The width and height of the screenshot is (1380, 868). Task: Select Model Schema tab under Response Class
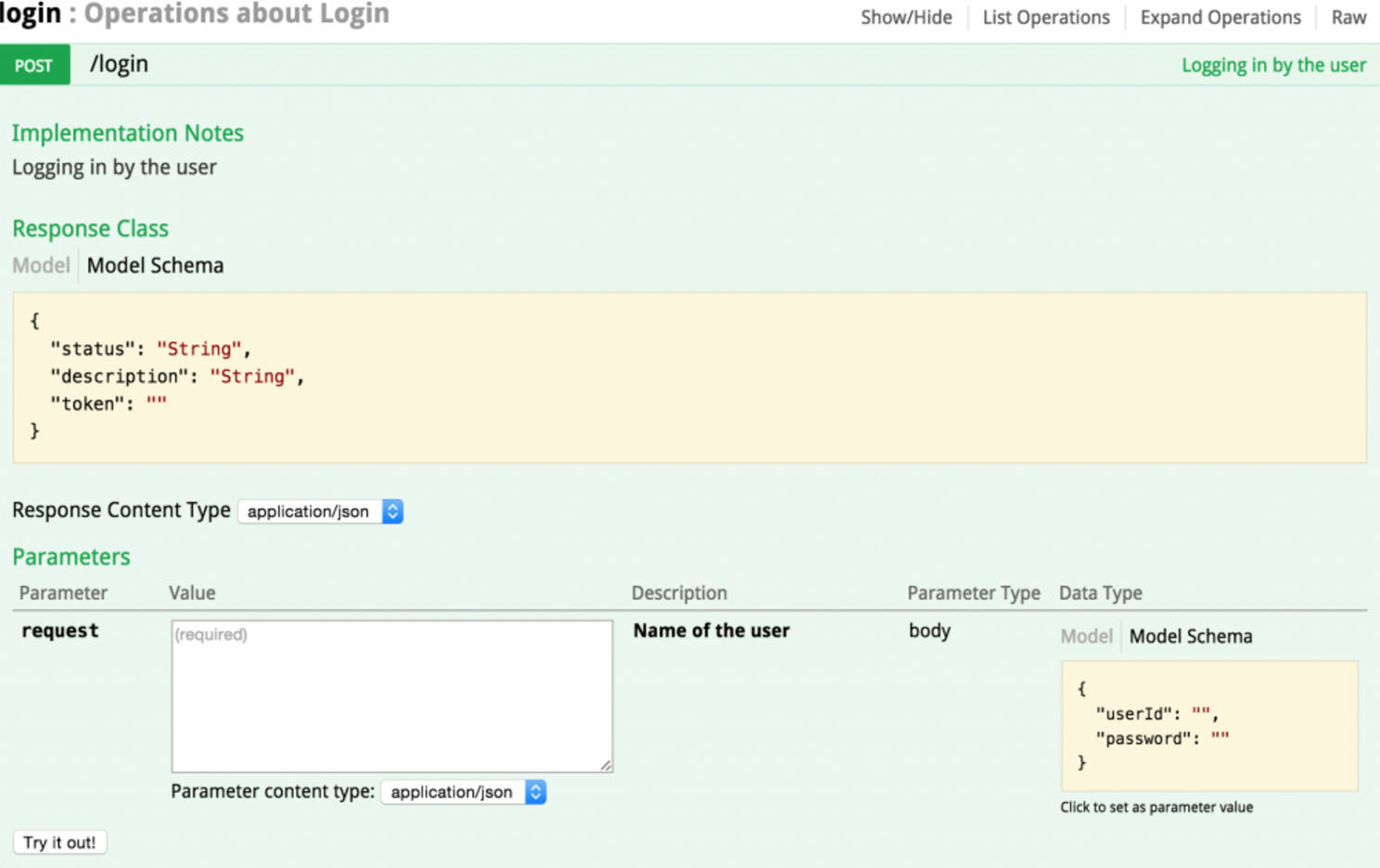point(155,265)
